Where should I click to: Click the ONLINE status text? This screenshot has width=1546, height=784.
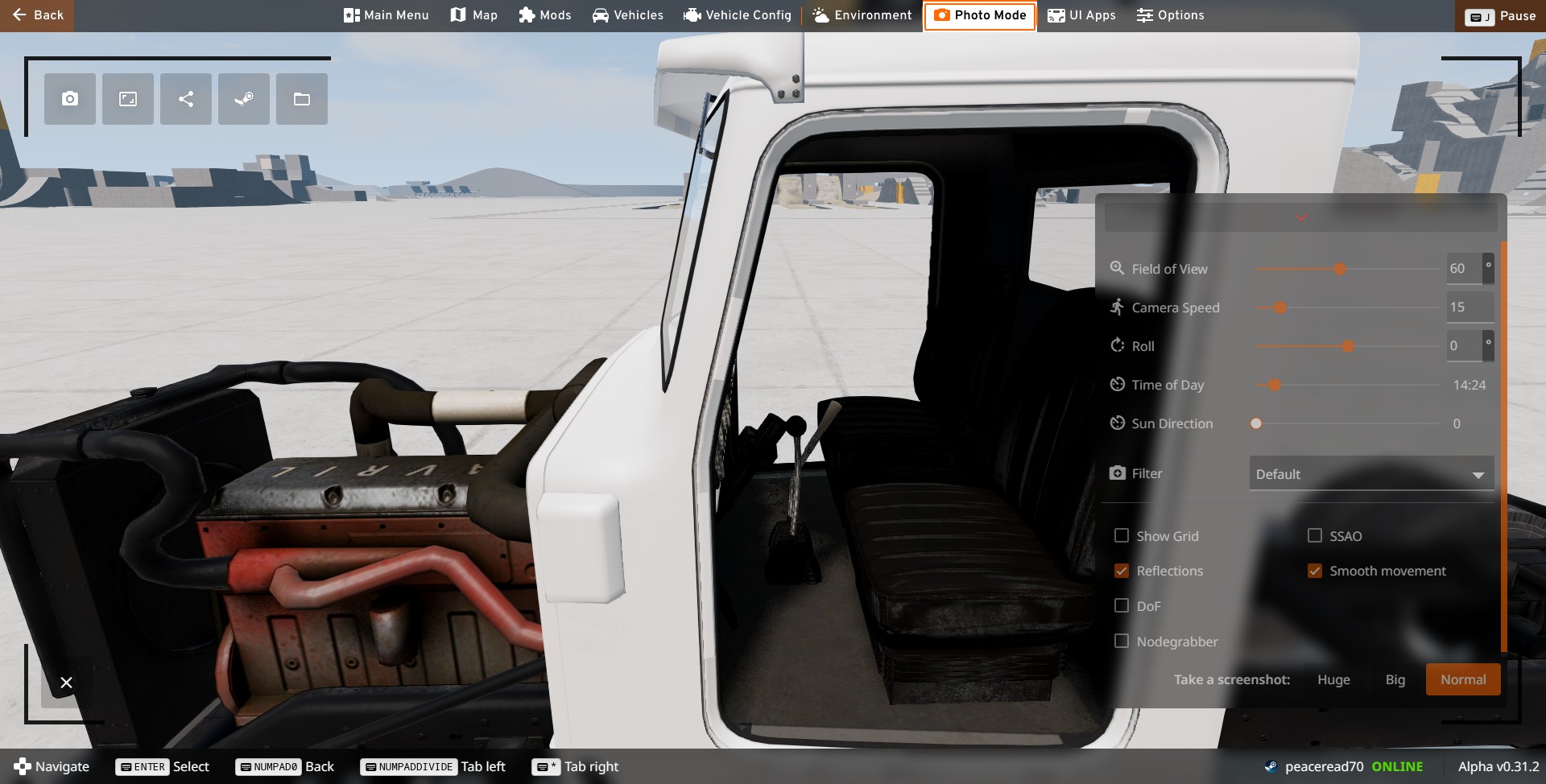click(x=1397, y=766)
